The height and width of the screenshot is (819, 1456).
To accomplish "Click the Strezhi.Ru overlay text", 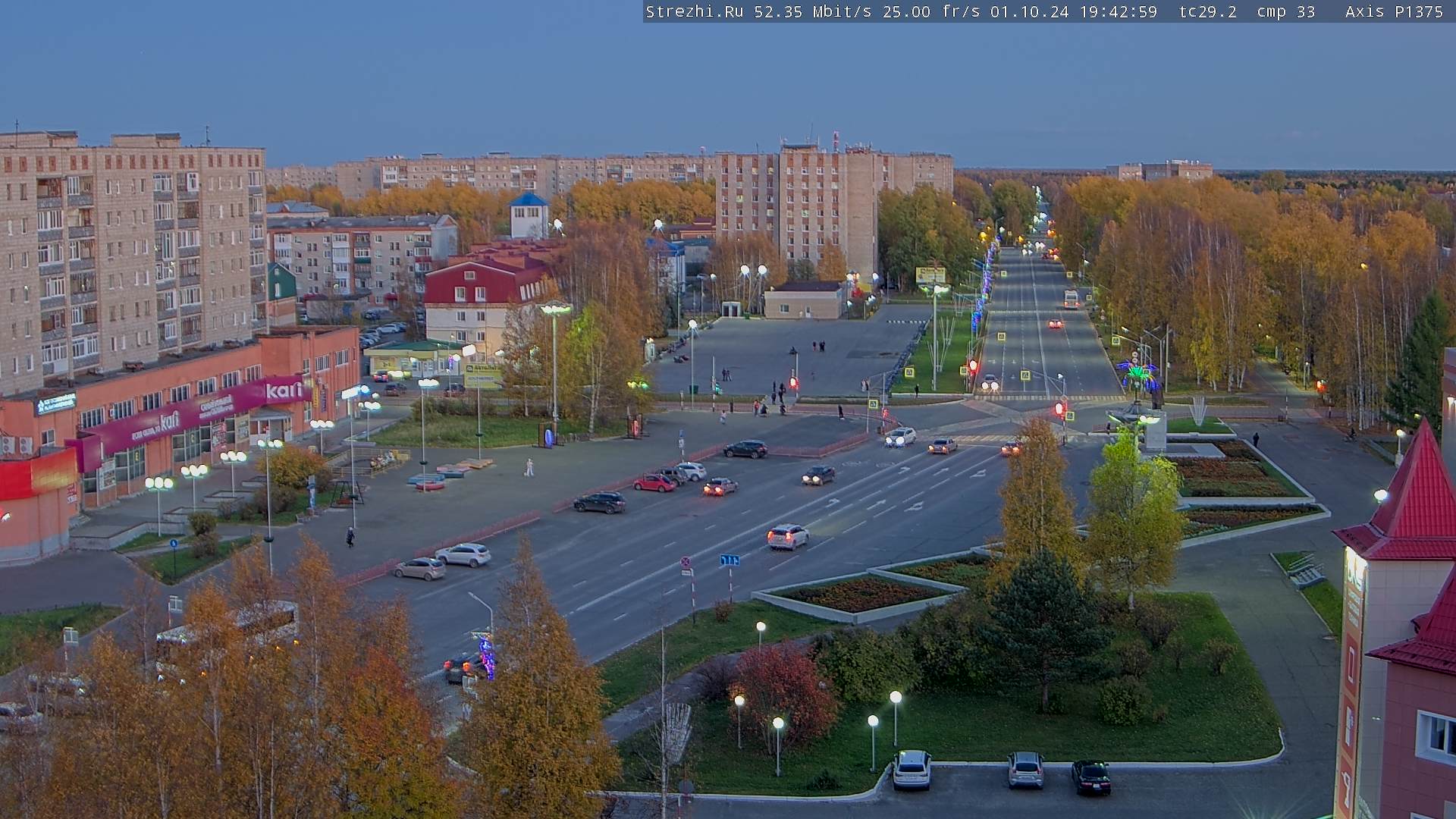I will point(695,11).
